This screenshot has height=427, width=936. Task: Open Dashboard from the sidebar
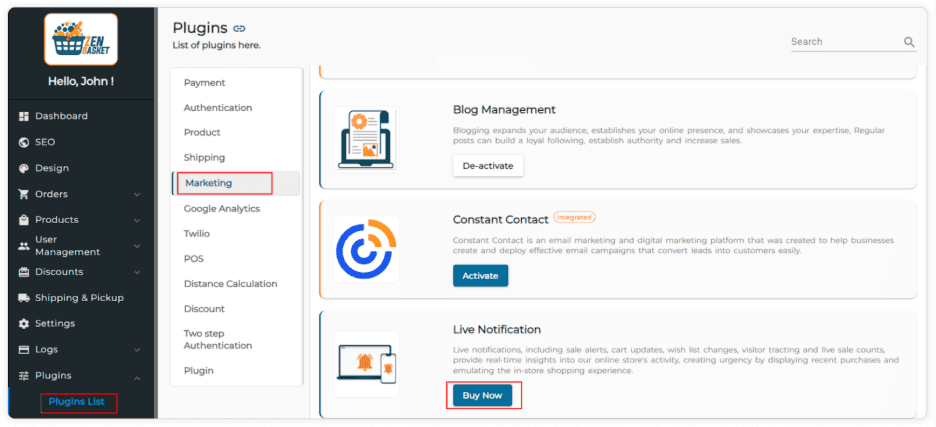click(x=61, y=116)
